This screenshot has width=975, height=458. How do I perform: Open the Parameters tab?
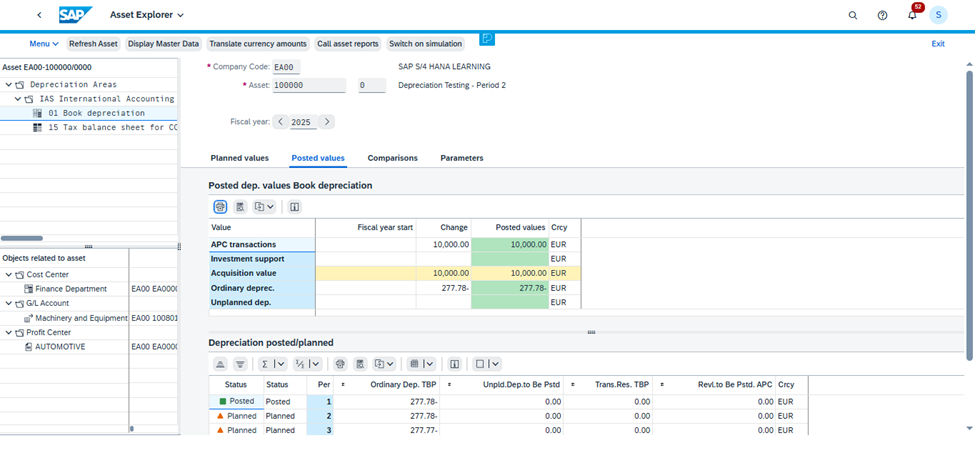tap(461, 158)
